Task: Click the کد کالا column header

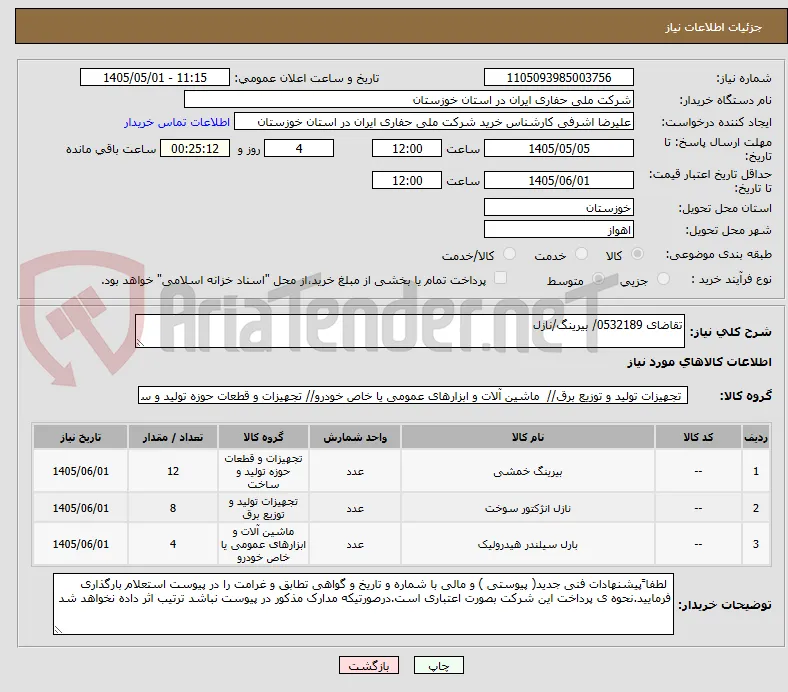Action: (698, 437)
